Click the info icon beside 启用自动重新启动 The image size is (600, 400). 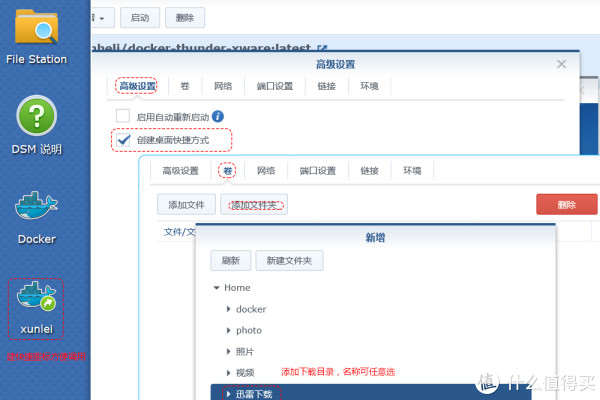(218, 116)
